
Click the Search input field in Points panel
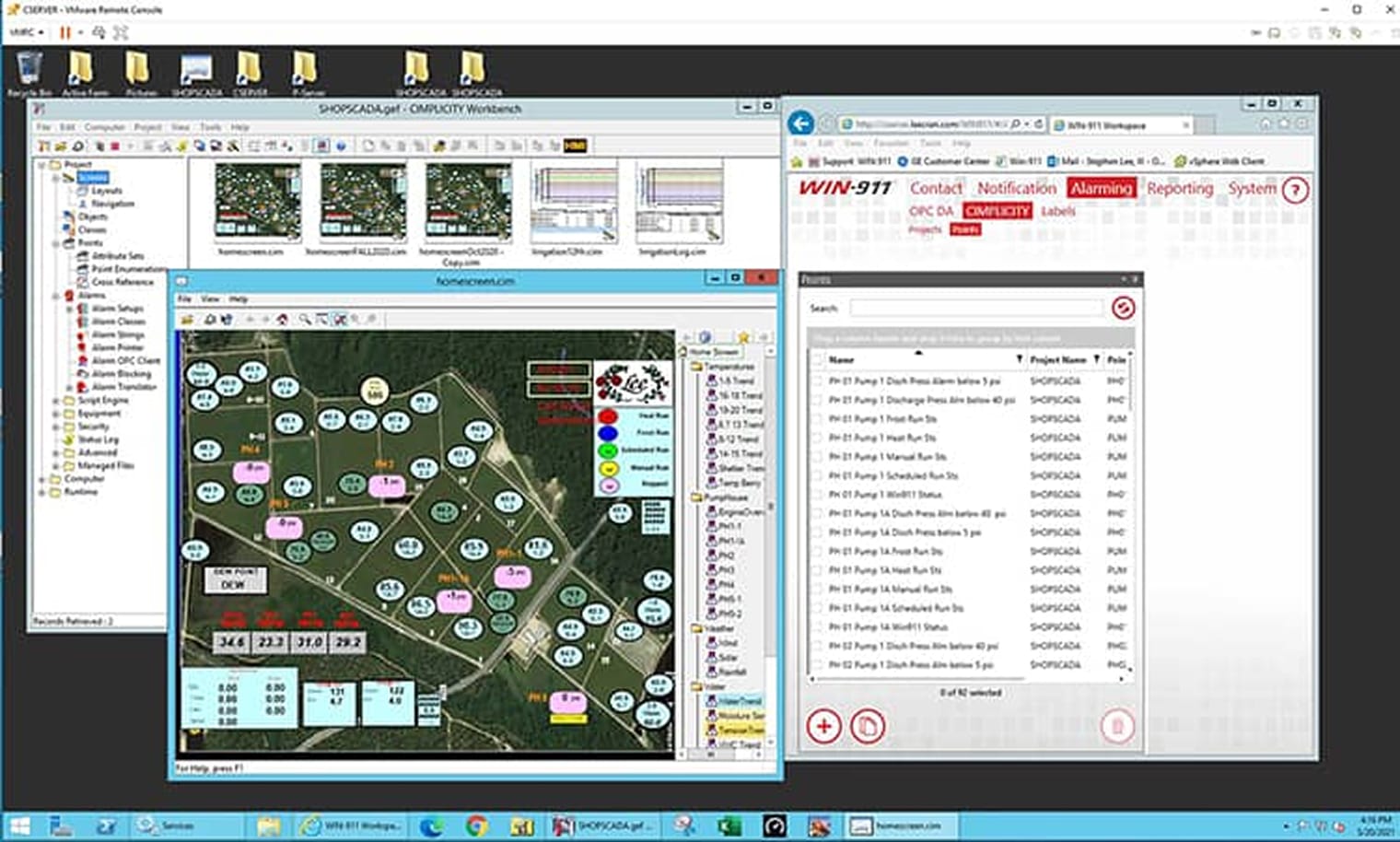click(974, 308)
